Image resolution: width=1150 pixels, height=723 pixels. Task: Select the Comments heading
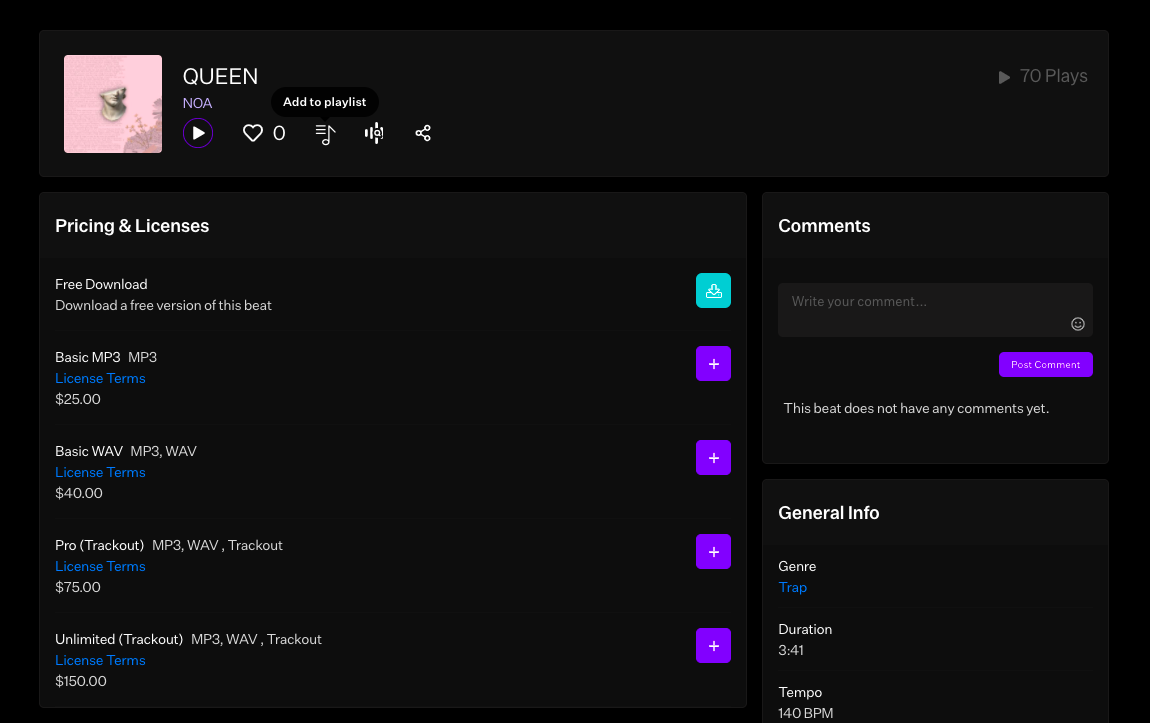pyautogui.click(x=824, y=226)
